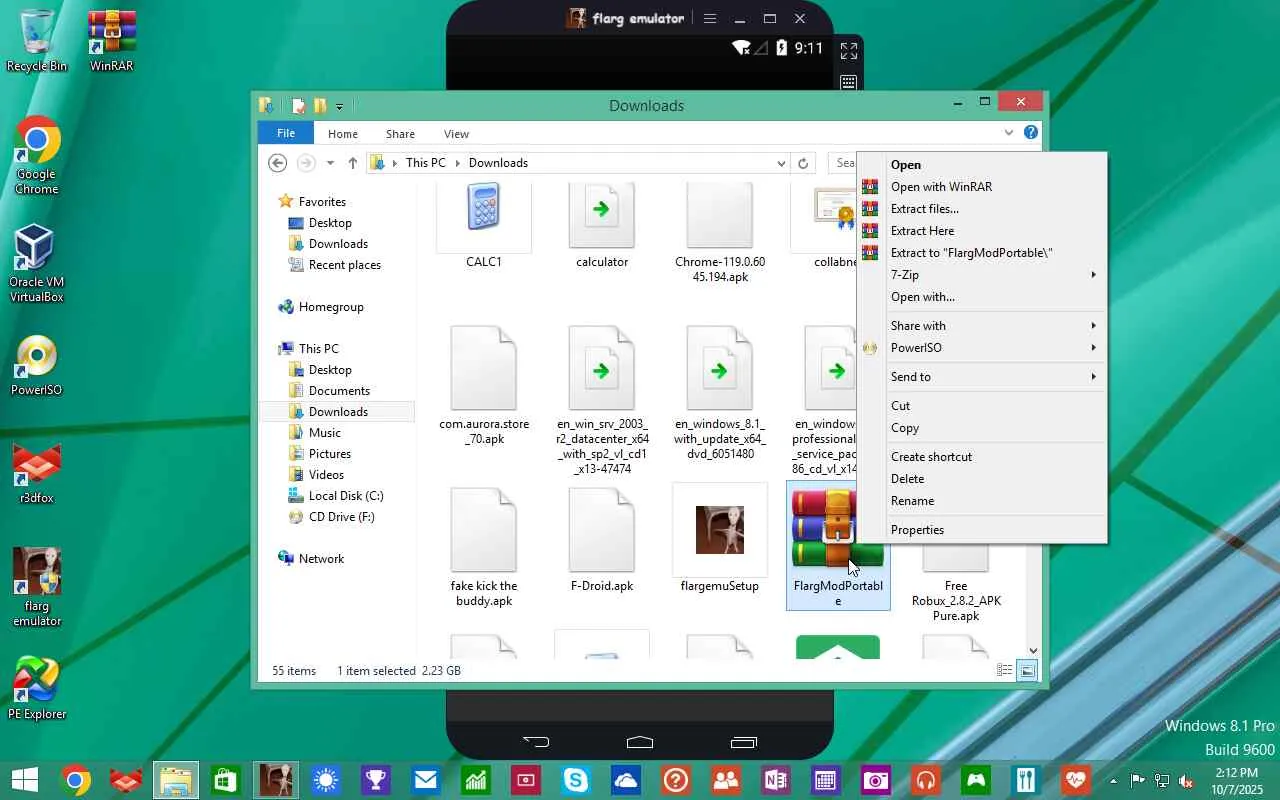Choose Extract to "FlargModPortable\"
Screen dimensions: 1280x800
coord(983,253)
